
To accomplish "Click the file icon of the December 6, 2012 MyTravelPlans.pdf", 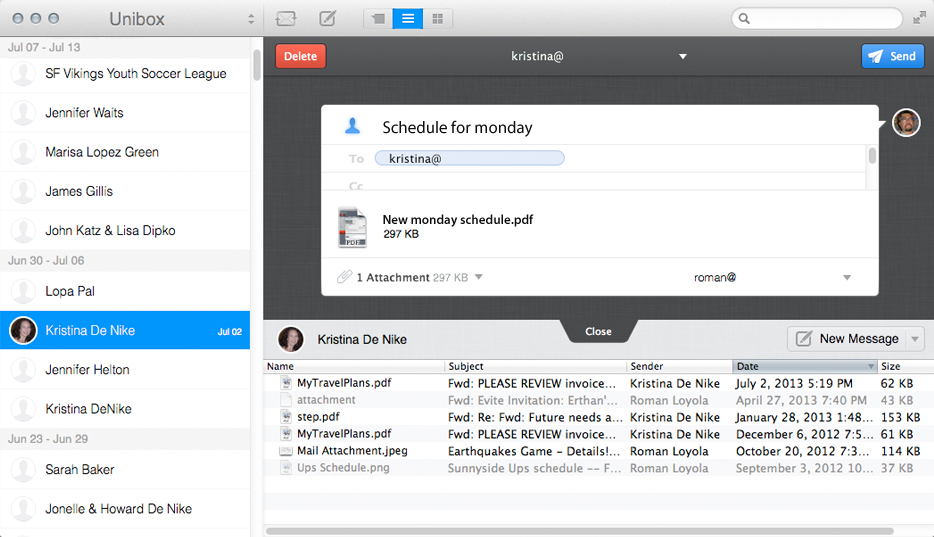I will (x=287, y=433).
